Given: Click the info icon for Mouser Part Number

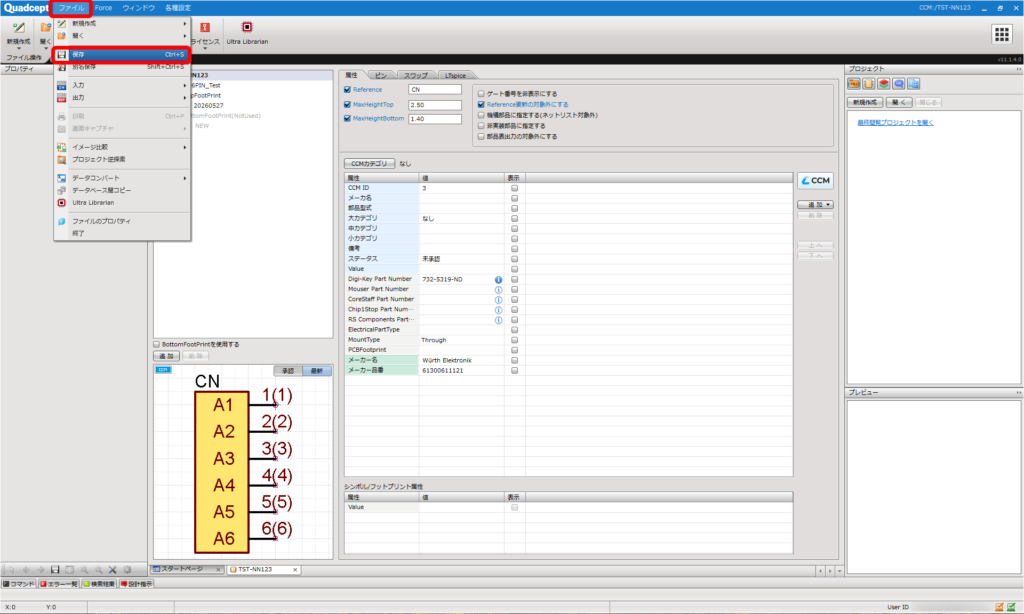Looking at the screenshot, I should coord(498,289).
